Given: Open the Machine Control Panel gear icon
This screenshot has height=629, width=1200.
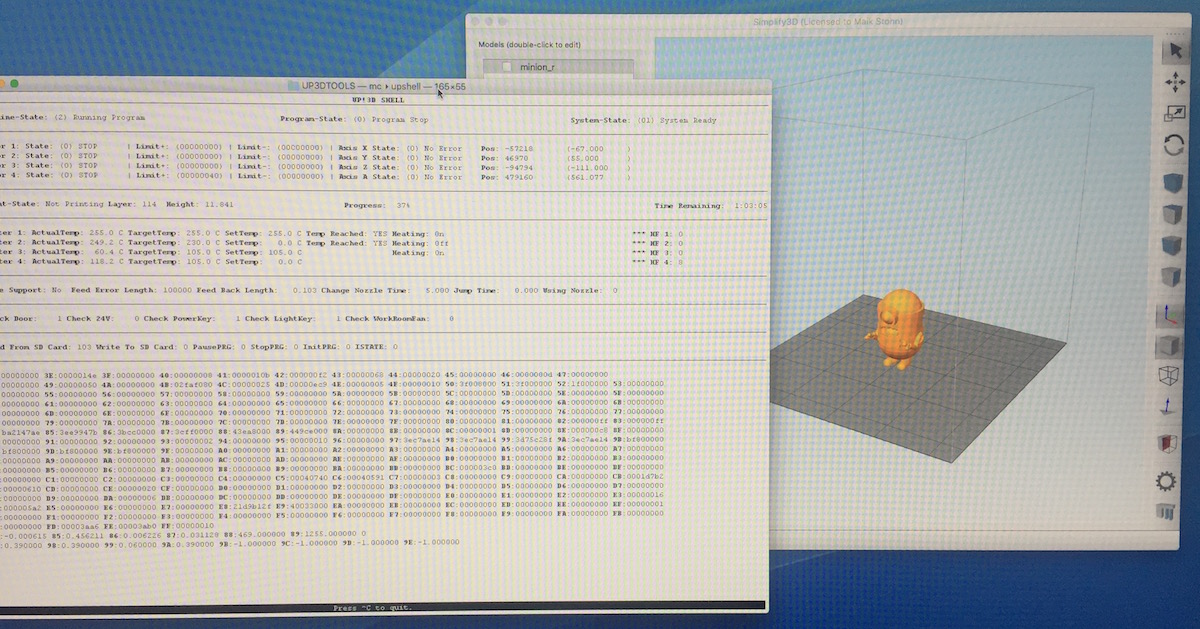Looking at the screenshot, I should point(1166,482).
